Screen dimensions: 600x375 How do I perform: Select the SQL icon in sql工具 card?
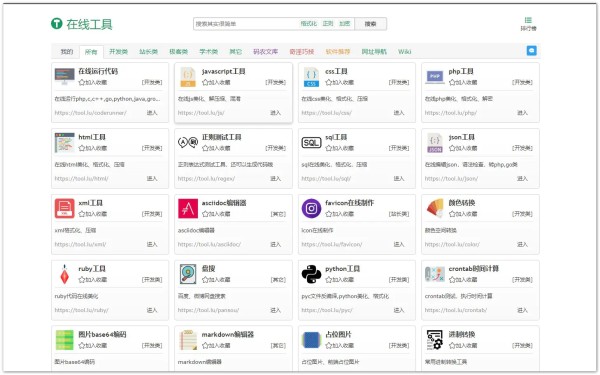click(x=311, y=143)
